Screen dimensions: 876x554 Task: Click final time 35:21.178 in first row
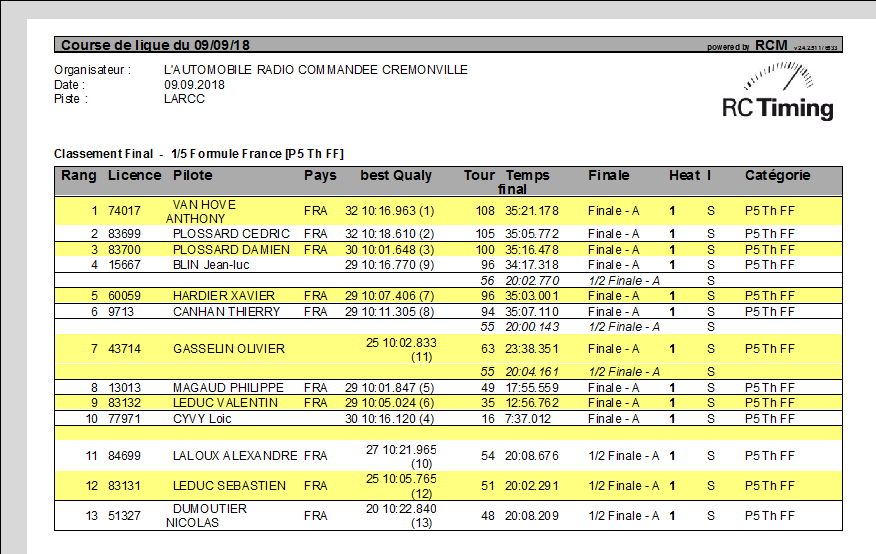tap(531, 211)
